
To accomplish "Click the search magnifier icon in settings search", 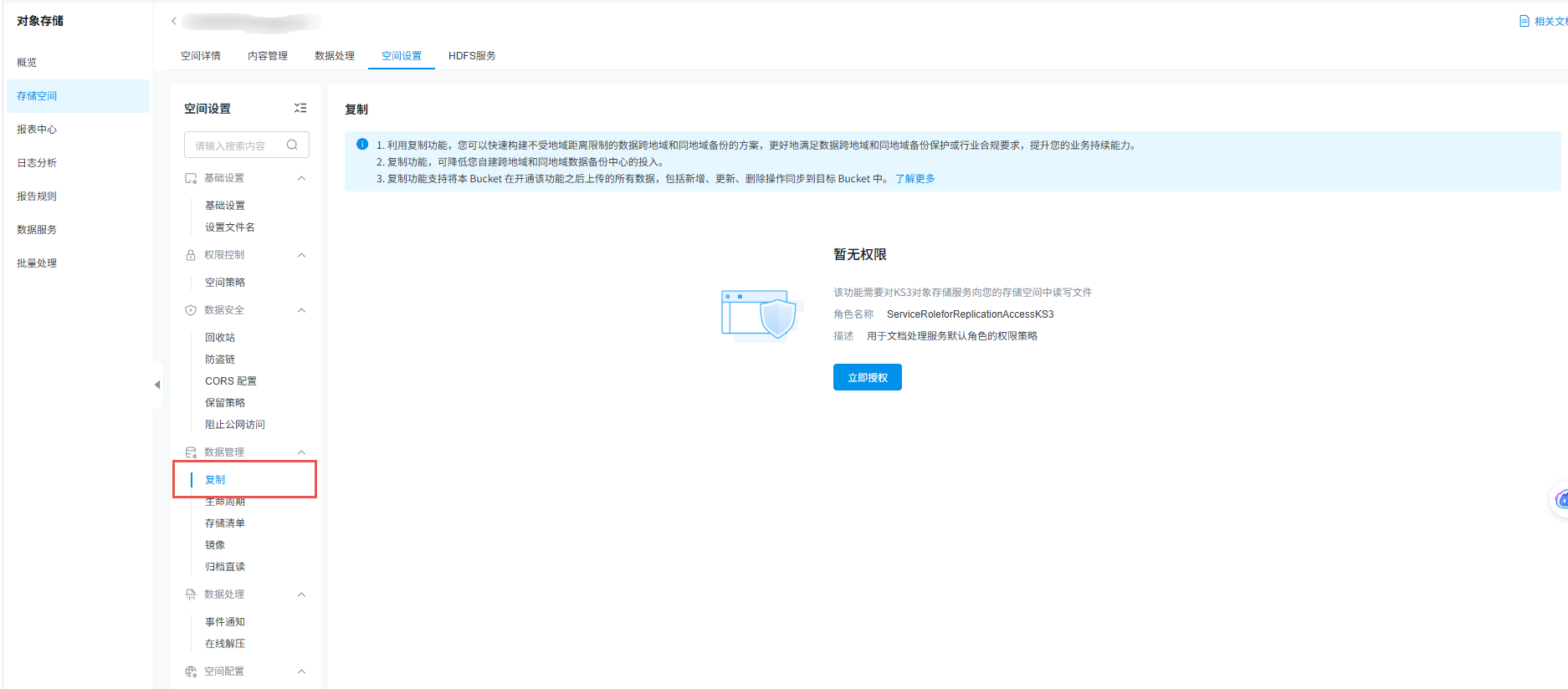I will coord(292,145).
